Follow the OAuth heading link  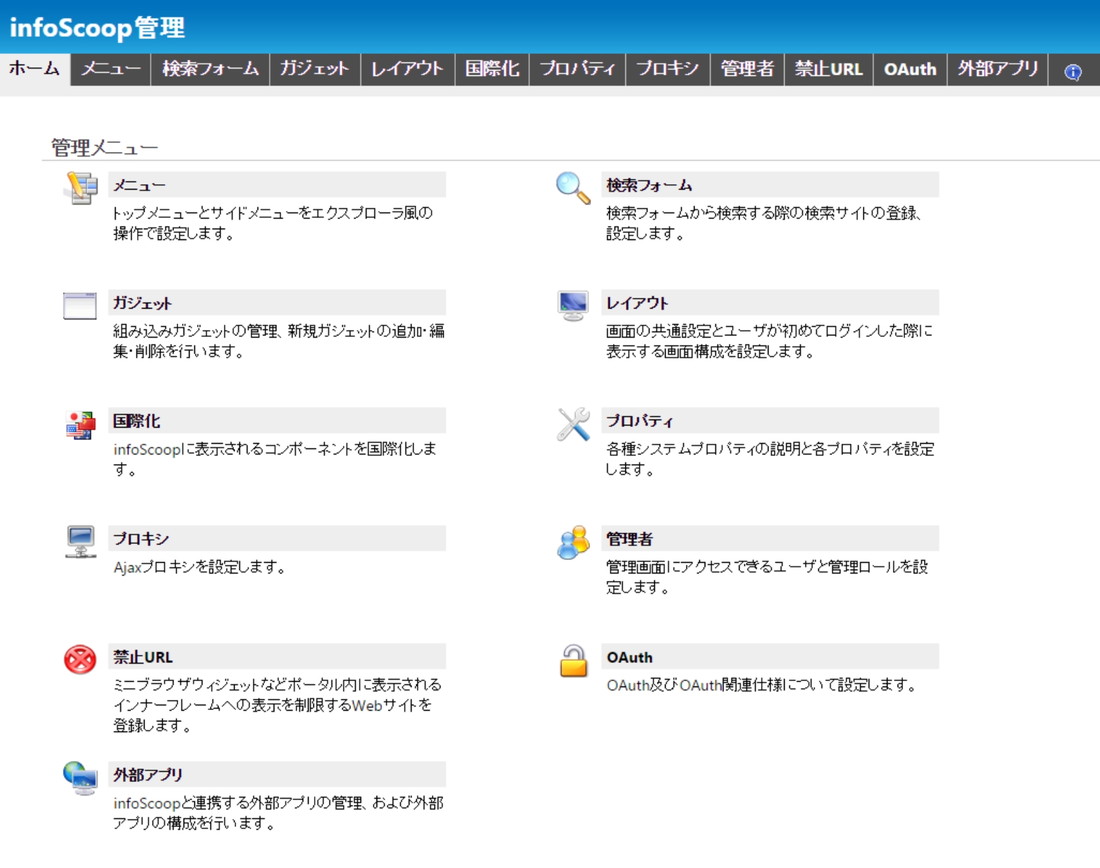(x=629, y=657)
